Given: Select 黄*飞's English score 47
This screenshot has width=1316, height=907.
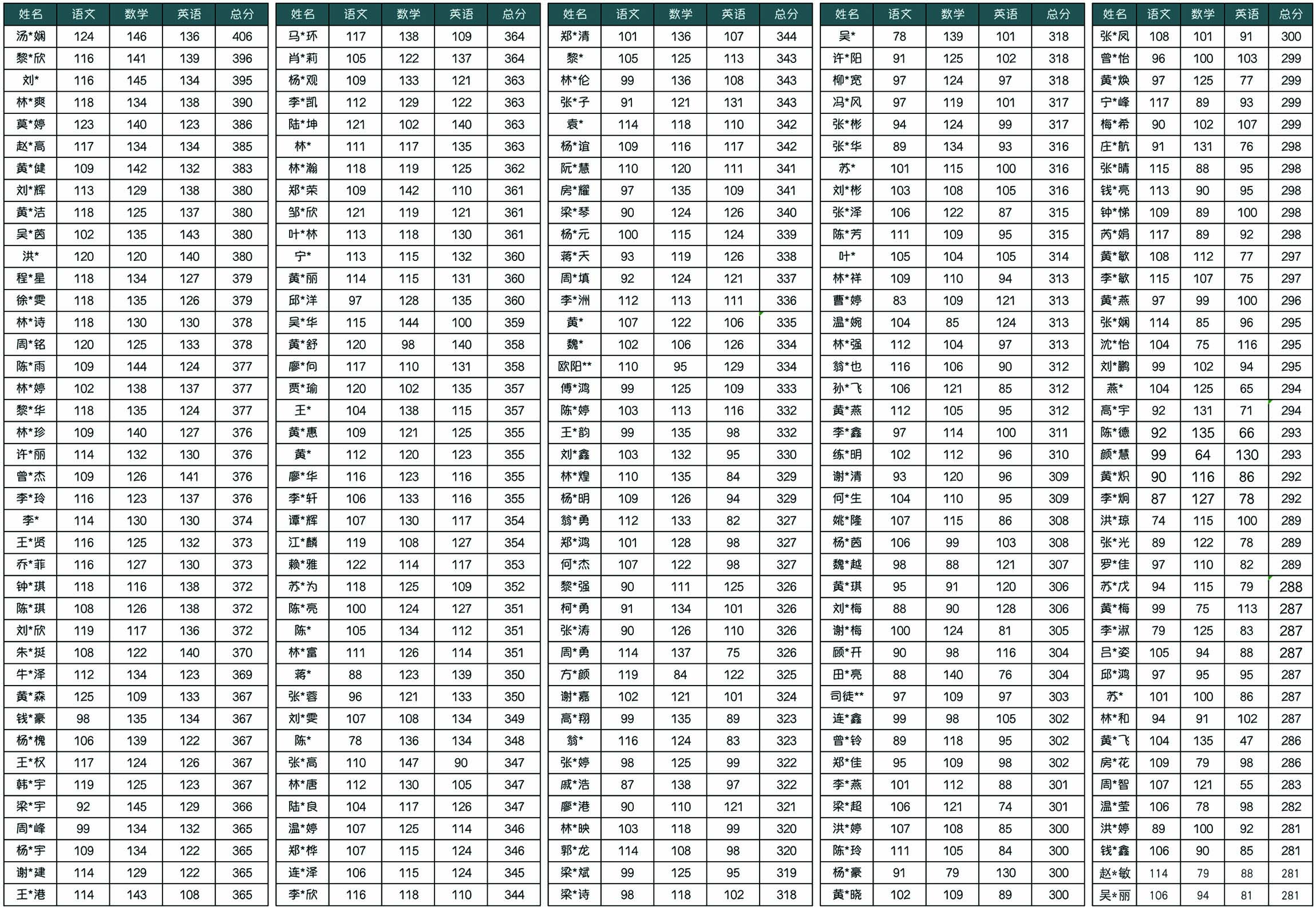Looking at the screenshot, I should click(x=1247, y=740).
